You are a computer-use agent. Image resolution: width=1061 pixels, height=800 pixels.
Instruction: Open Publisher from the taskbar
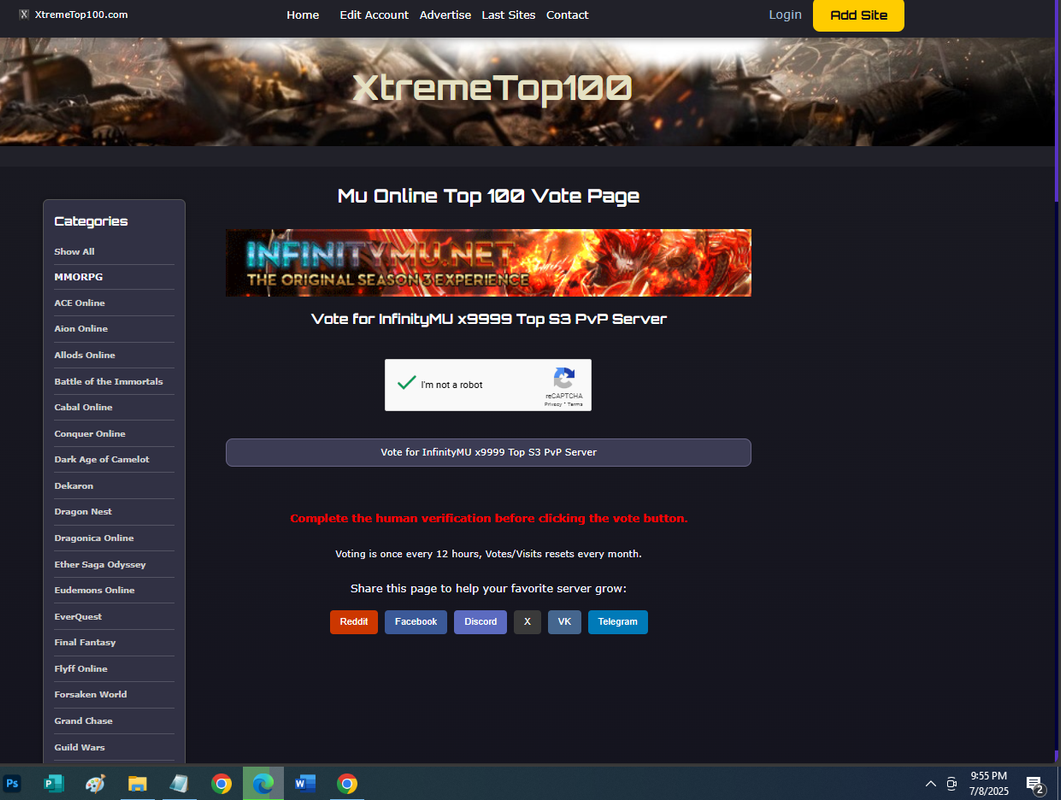pyautogui.click(x=53, y=783)
